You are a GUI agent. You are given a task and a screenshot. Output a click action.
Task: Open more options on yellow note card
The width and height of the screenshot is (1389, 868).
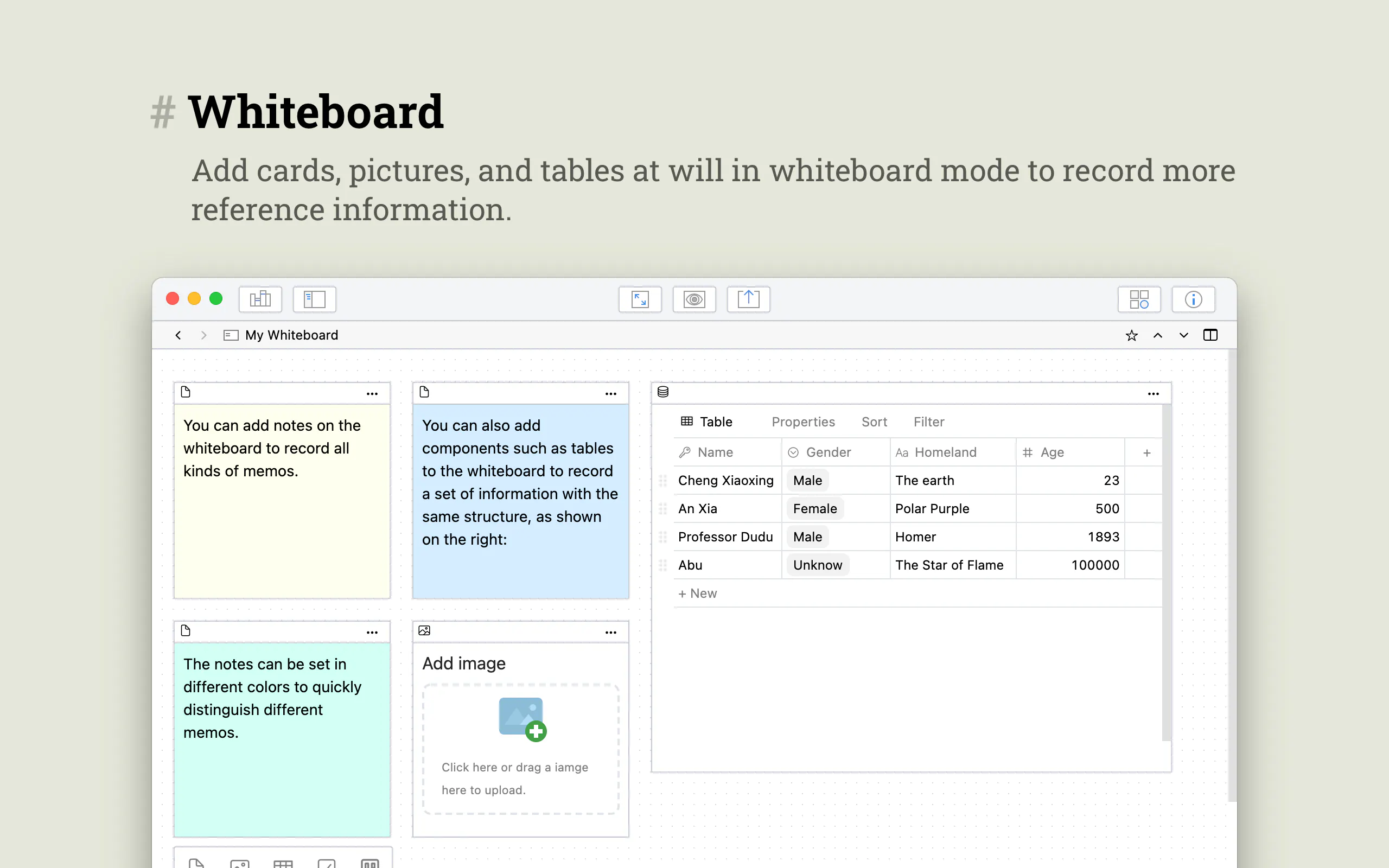tap(372, 394)
